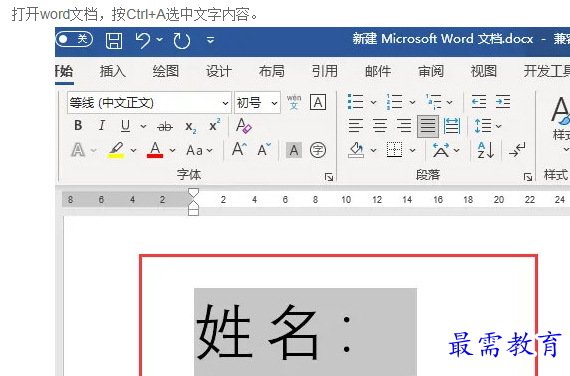
Task: Click the numbered list icon
Action: [x=394, y=101]
